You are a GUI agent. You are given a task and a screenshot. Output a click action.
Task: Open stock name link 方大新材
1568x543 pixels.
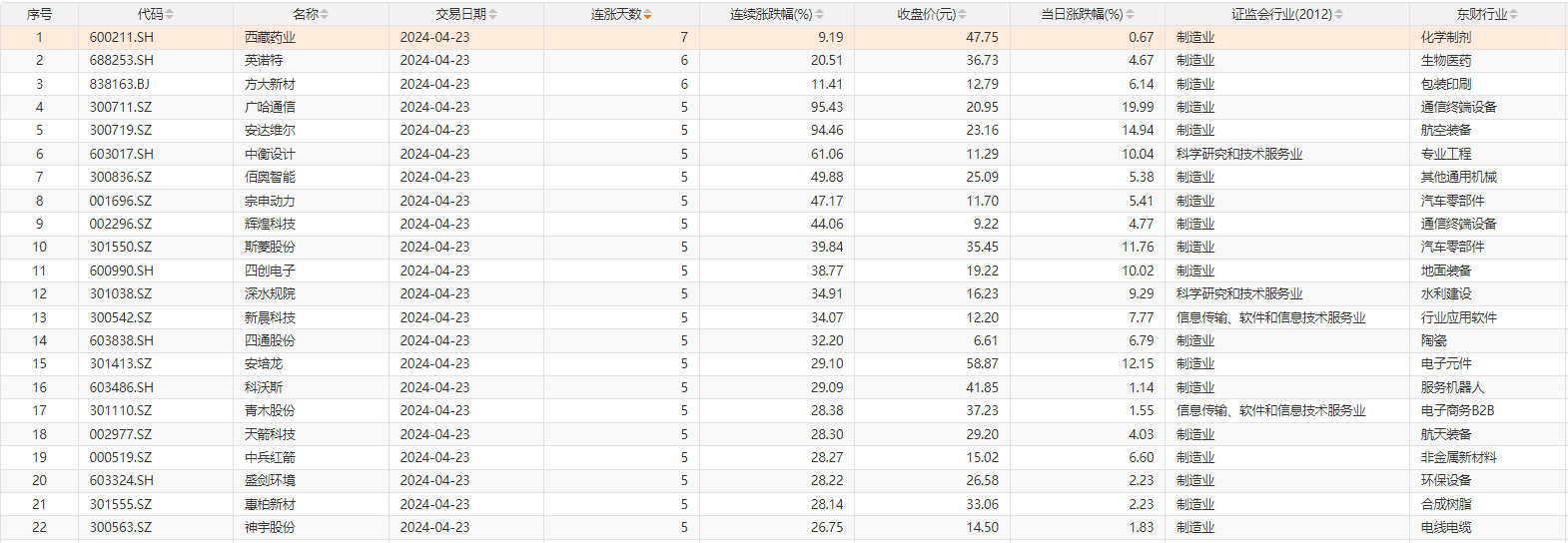pos(270,84)
